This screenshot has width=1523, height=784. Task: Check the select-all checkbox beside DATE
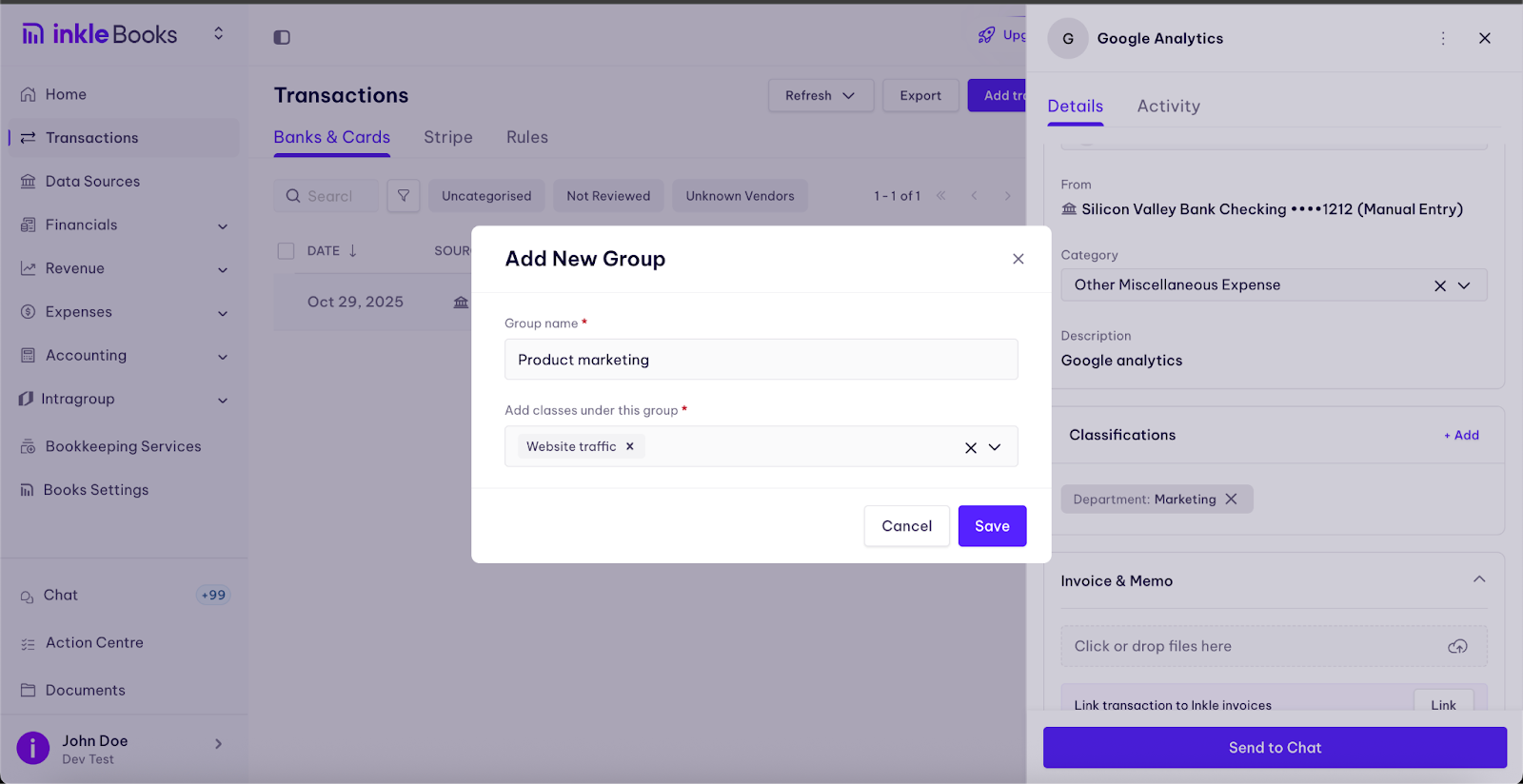coord(286,251)
